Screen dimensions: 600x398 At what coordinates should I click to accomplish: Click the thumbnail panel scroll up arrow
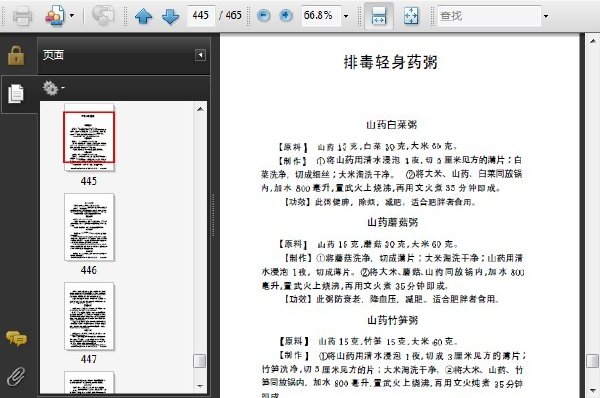click(200, 109)
